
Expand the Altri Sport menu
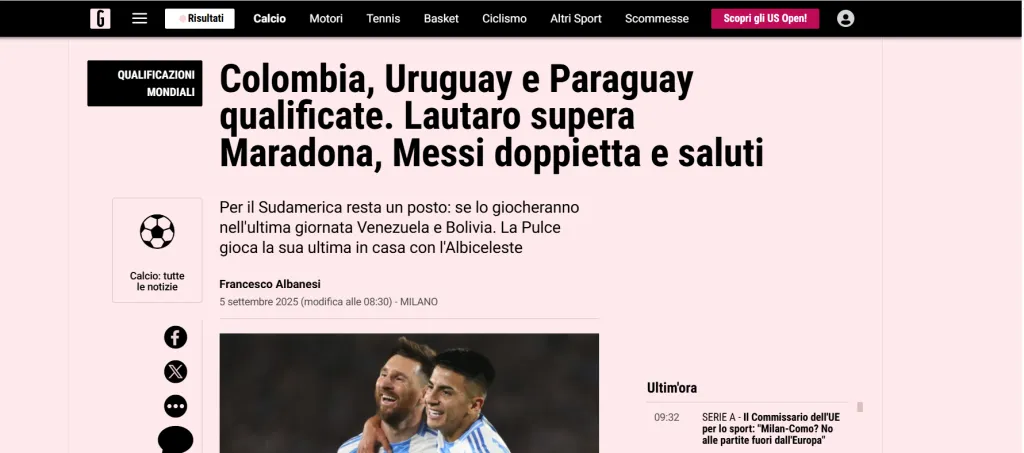(576, 18)
